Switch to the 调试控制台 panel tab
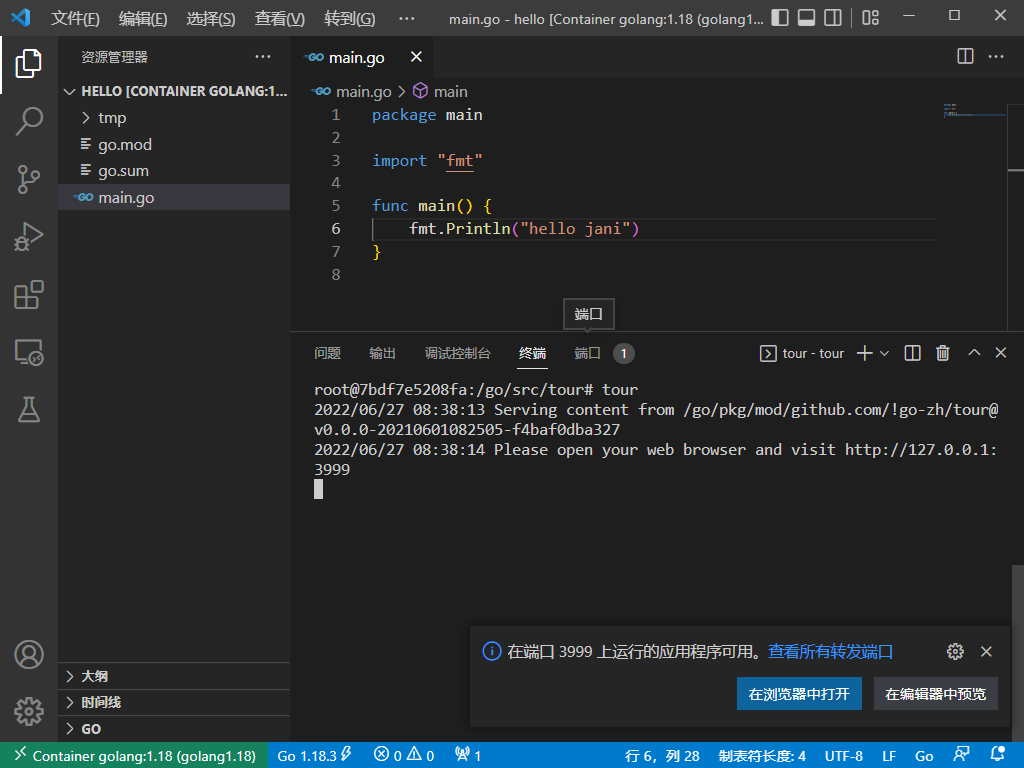The width and height of the screenshot is (1024, 768). tap(457, 353)
